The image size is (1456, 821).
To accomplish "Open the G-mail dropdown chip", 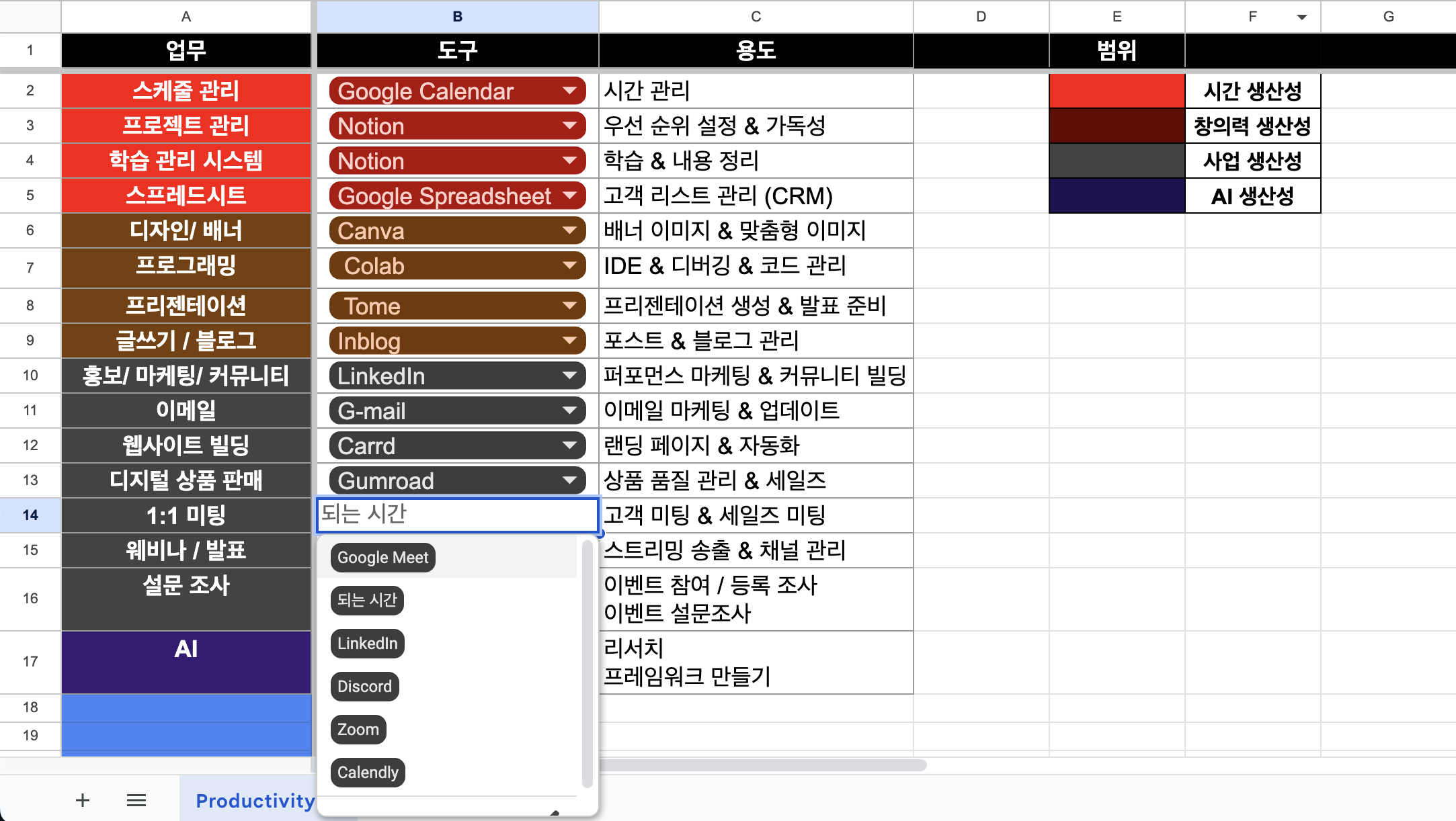I will [457, 410].
